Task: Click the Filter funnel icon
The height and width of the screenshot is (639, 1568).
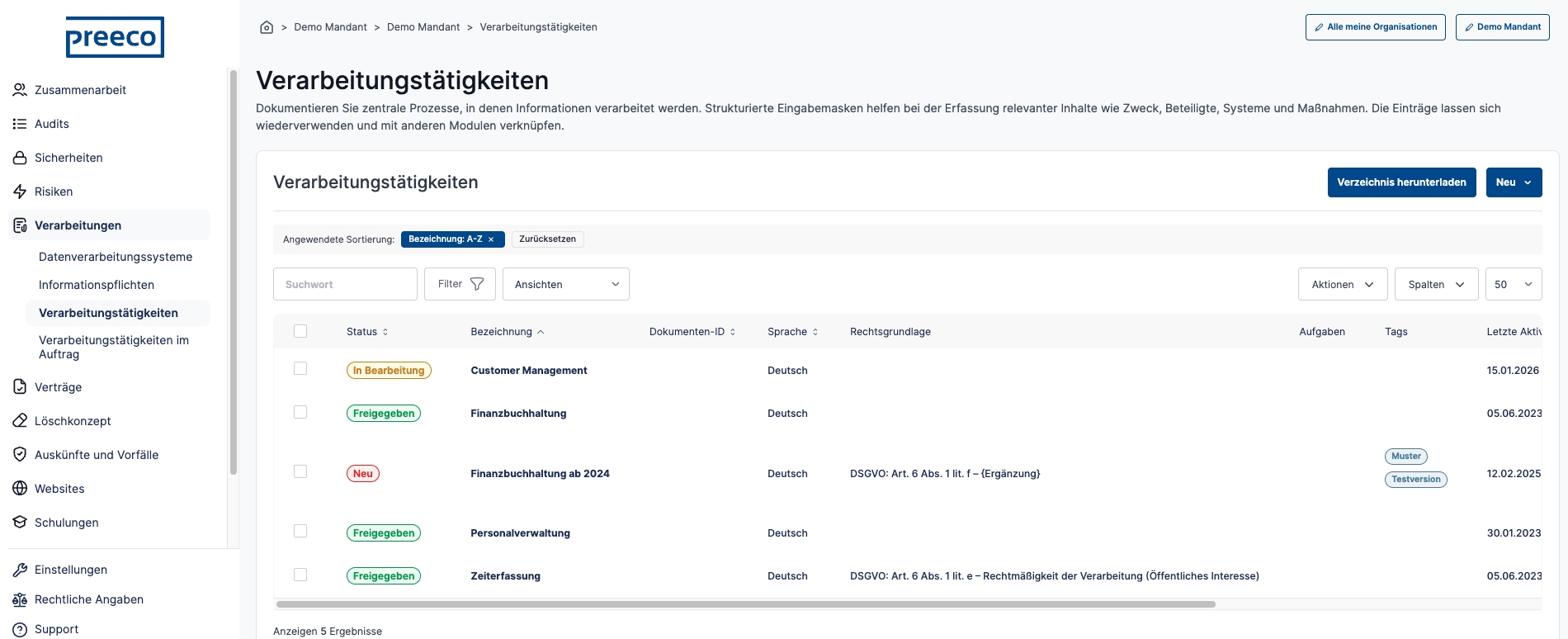Action: click(477, 284)
